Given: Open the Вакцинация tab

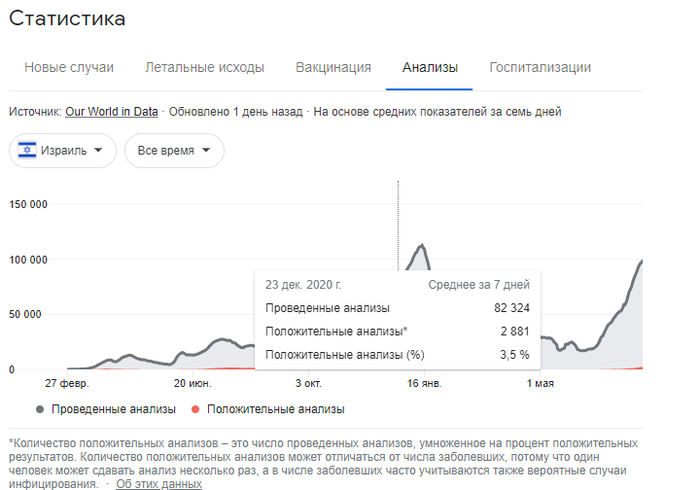Looking at the screenshot, I should tap(333, 68).
